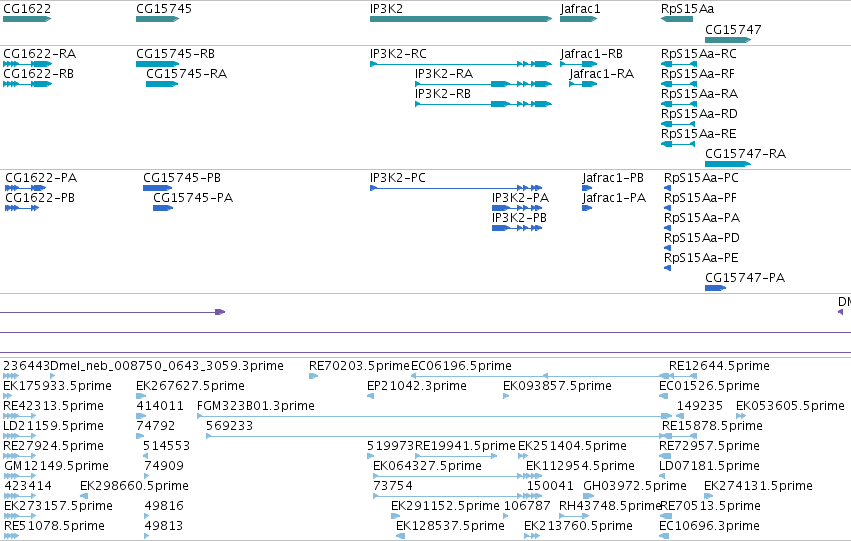Viewport: 851px width, 541px height.
Task: Select EST EK291152.5prime
Action: click(445, 507)
